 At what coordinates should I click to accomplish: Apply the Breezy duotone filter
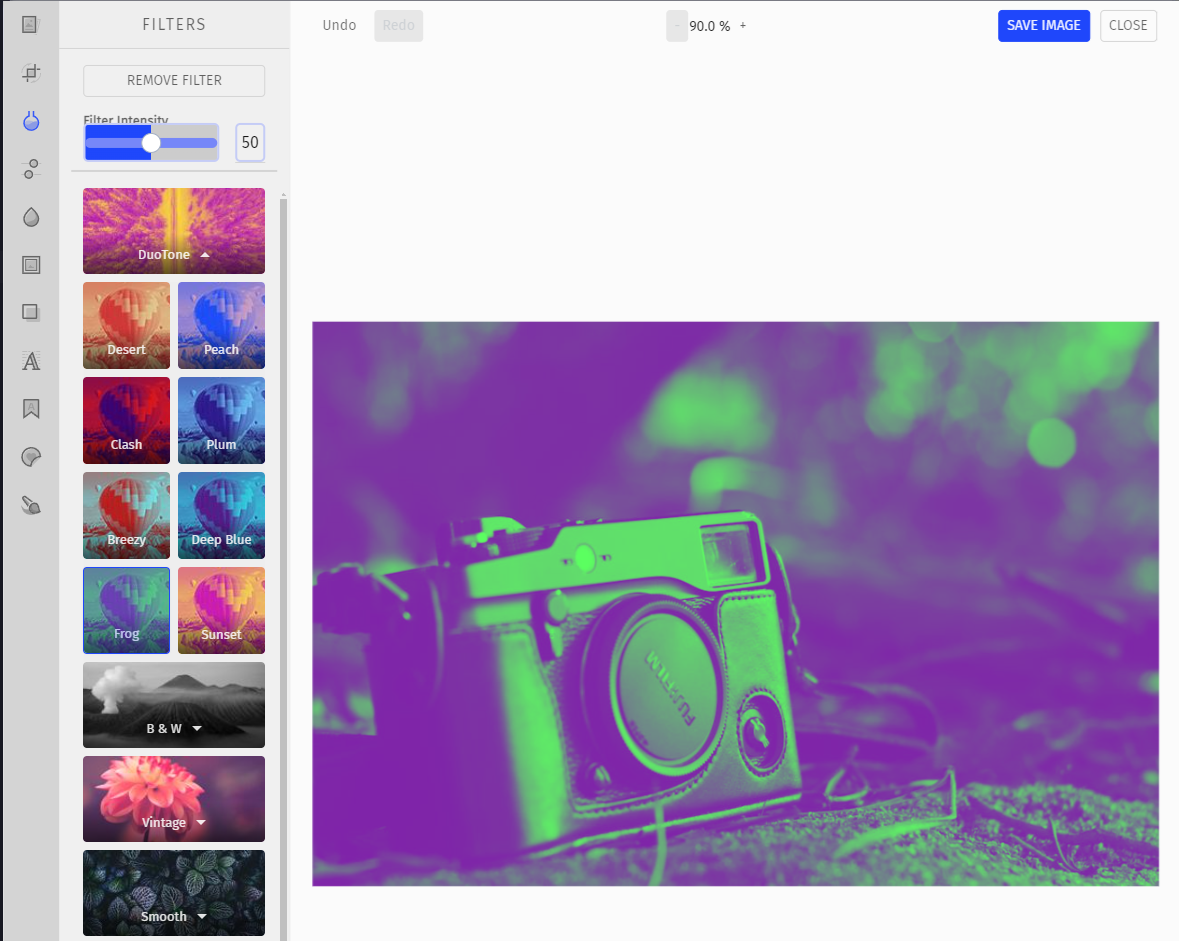(x=126, y=515)
